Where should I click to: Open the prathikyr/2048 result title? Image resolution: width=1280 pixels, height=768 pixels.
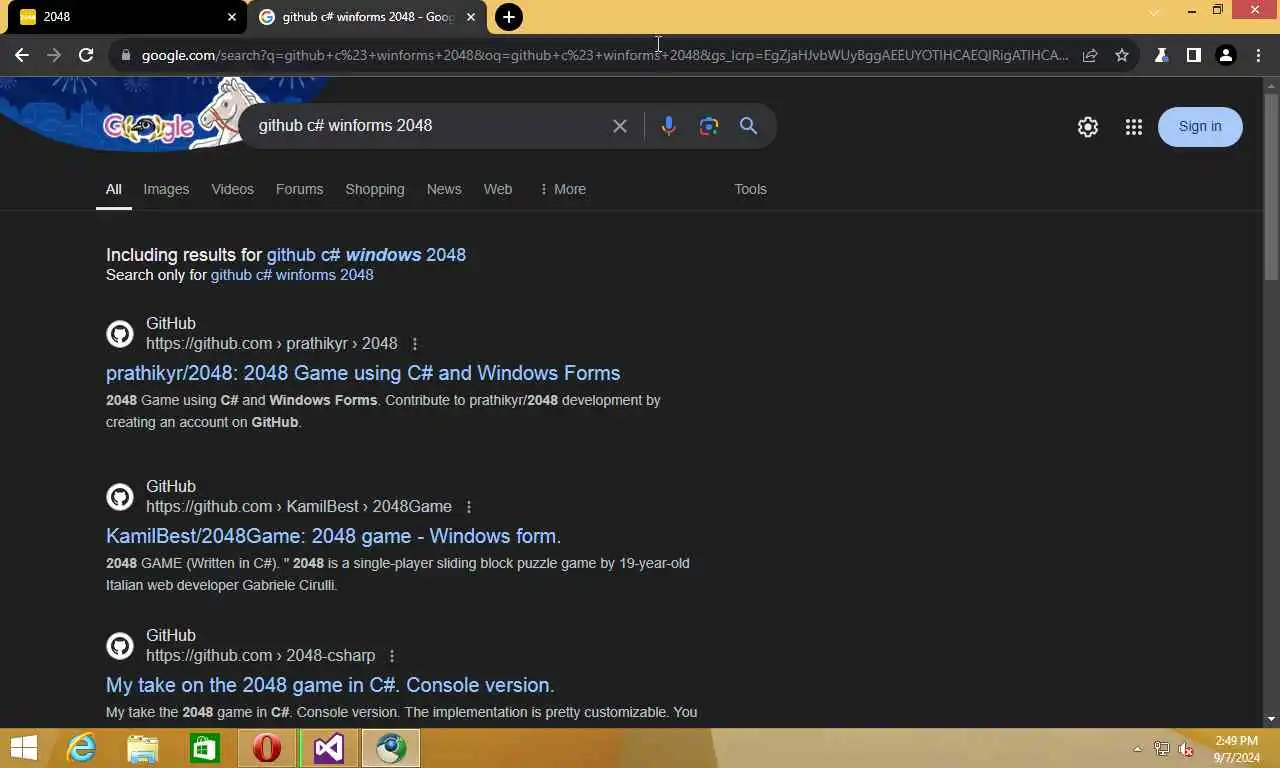(x=363, y=373)
